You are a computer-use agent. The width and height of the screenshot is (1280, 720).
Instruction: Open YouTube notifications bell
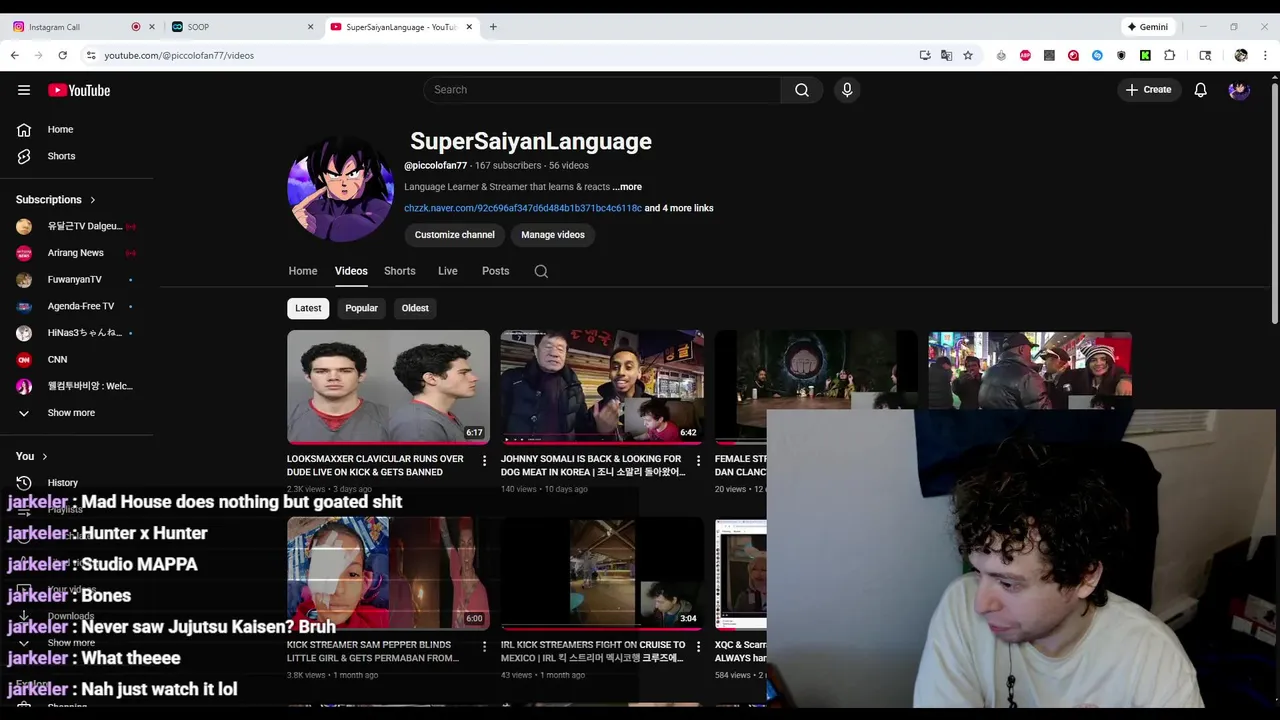click(1201, 90)
